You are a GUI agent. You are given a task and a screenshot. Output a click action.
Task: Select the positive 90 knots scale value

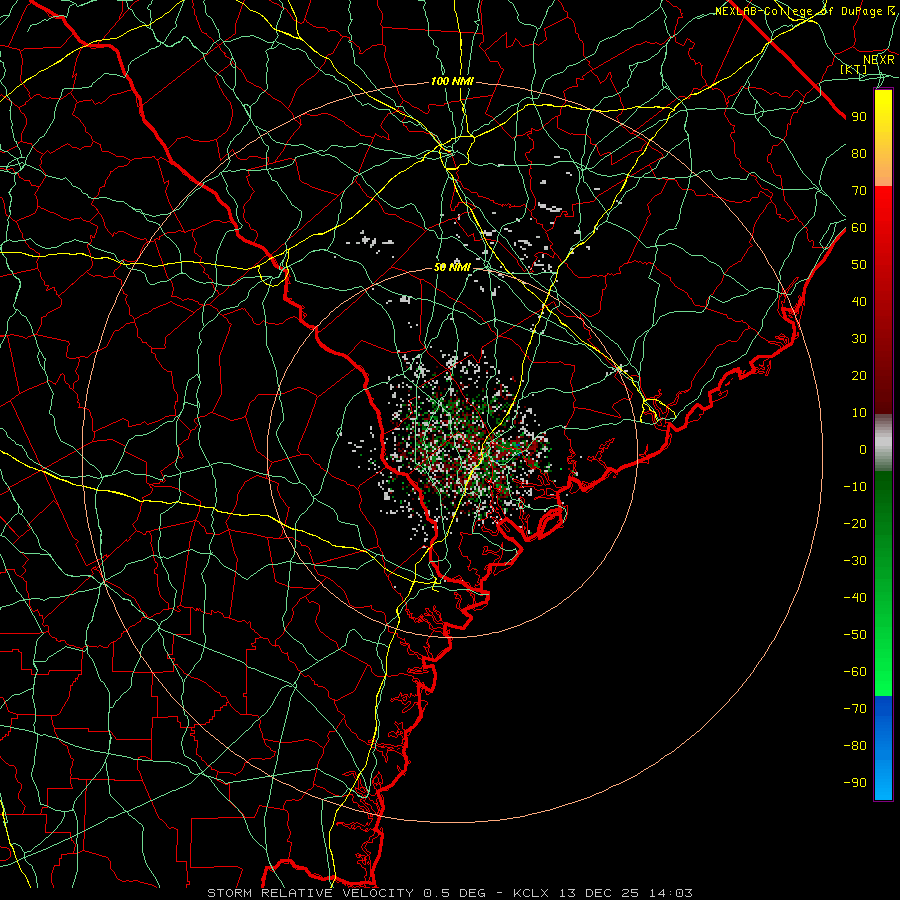click(859, 117)
